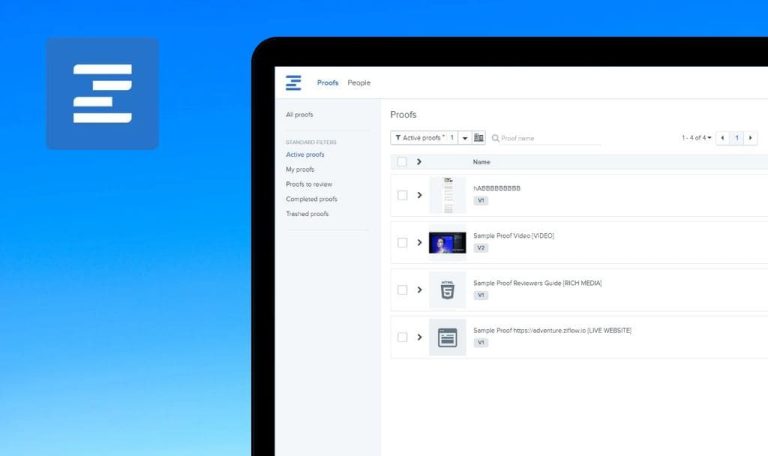Expand all rows with the header chevron
The height and width of the screenshot is (456, 768).
click(419, 162)
